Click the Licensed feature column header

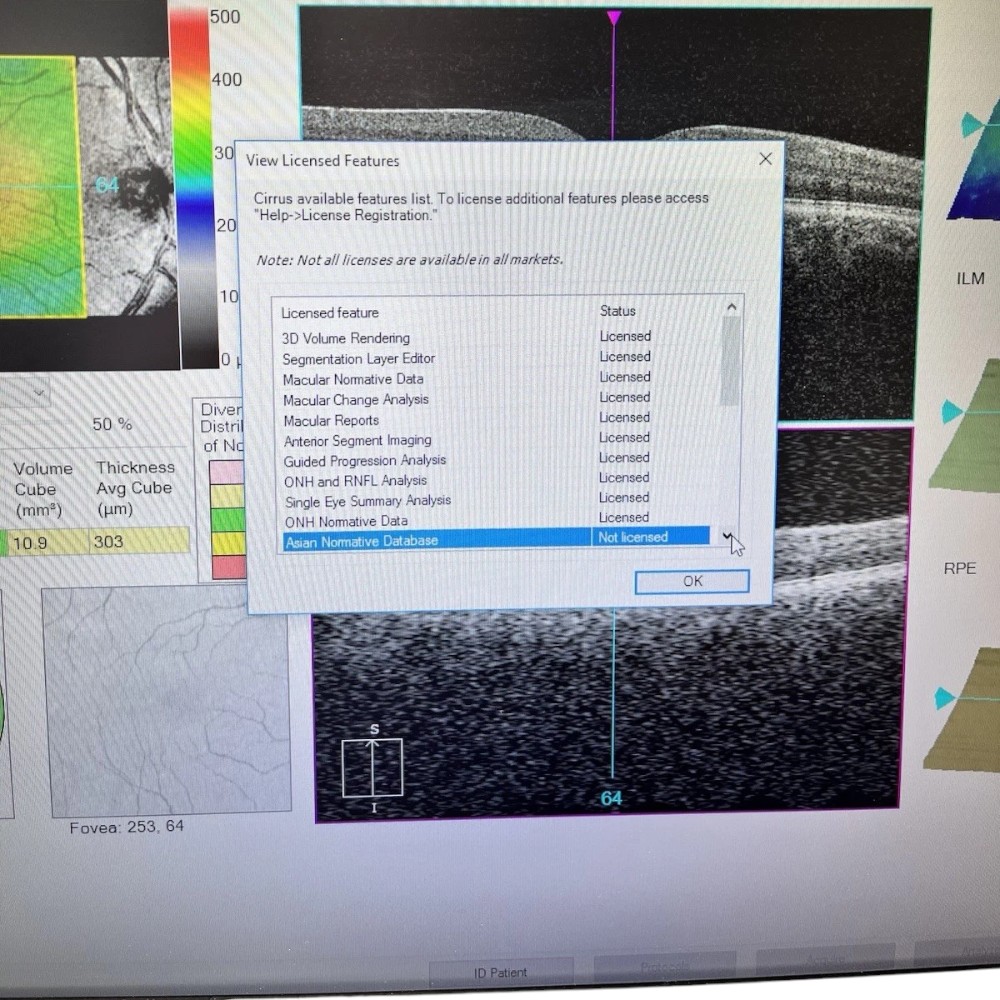[330, 312]
